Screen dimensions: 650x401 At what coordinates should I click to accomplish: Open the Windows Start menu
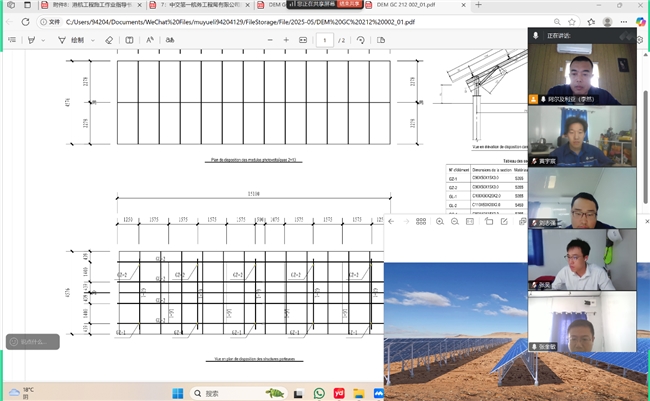[x=178, y=393]
